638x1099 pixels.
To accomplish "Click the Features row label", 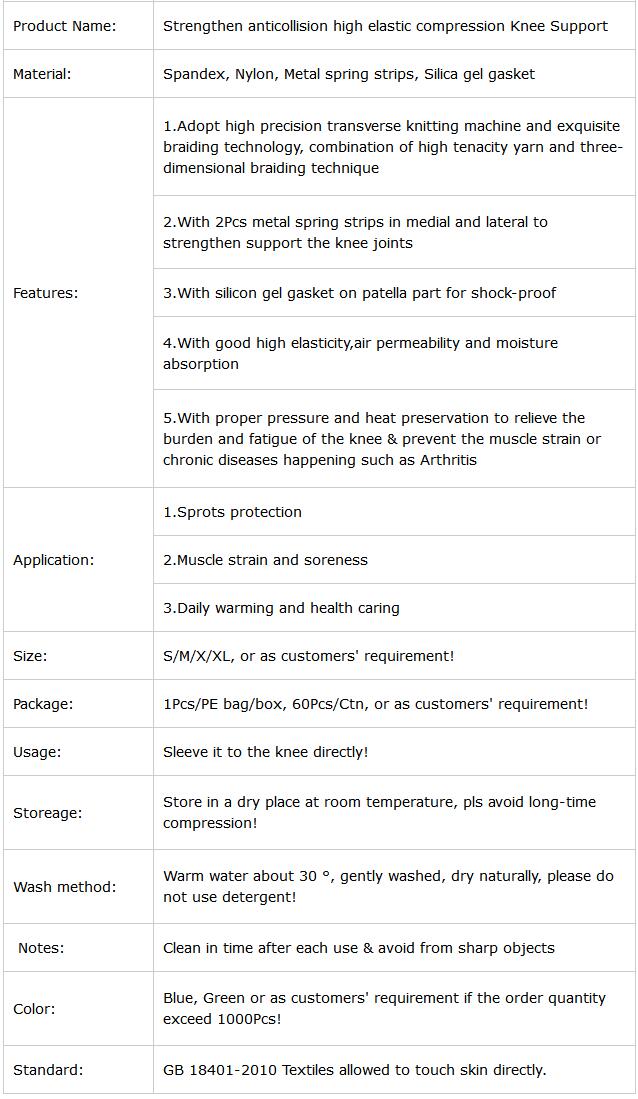I will click(45, 293).
